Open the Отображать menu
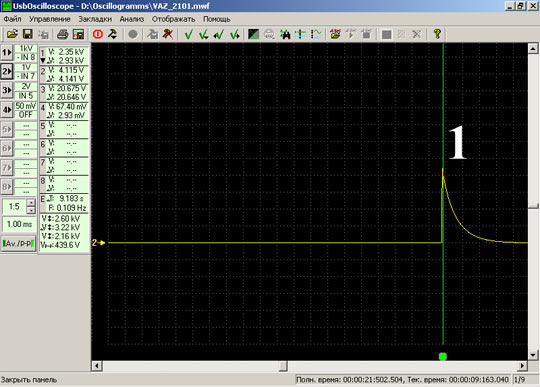Viewport: 540px width, 387px height. (173, 19)
